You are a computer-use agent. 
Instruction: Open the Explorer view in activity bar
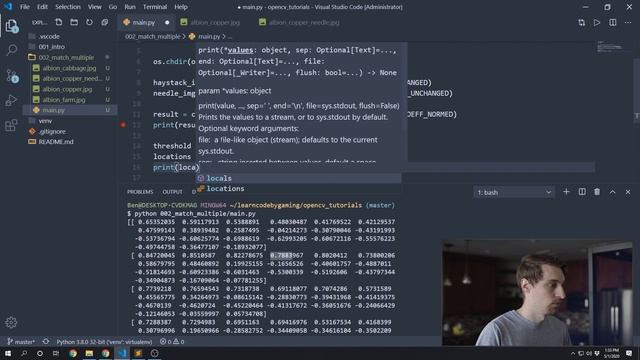click(11, 26)
